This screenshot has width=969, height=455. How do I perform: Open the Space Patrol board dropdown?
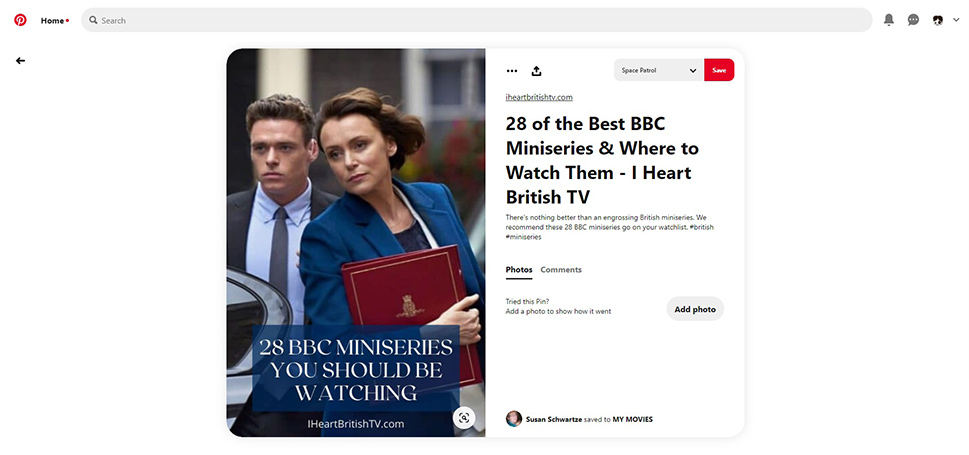[x=659, y=70]
